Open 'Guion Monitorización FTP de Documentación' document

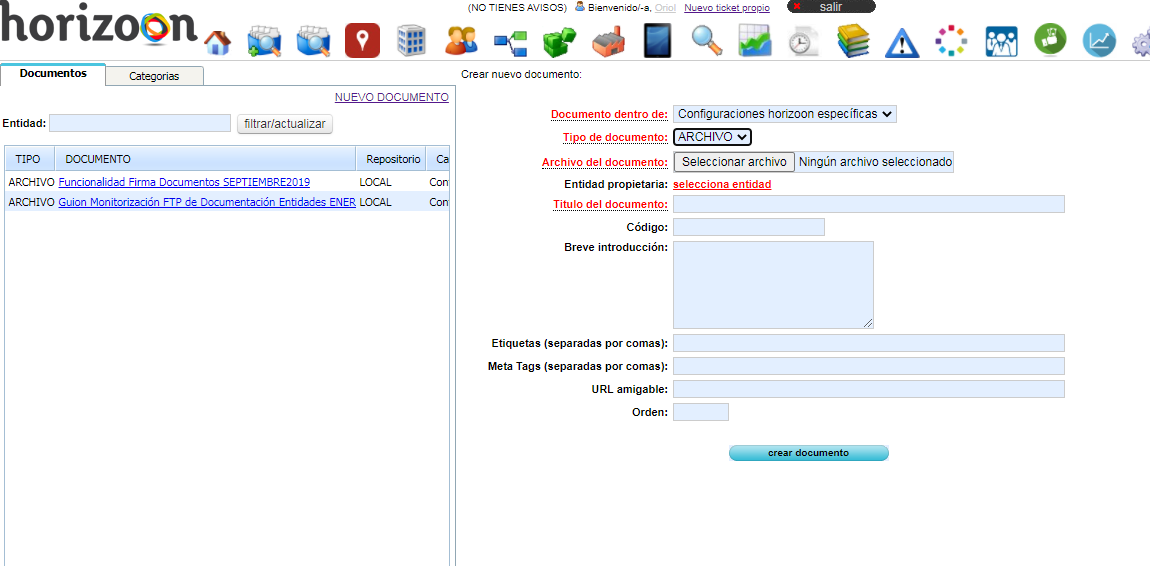click(x=208, y=202)
